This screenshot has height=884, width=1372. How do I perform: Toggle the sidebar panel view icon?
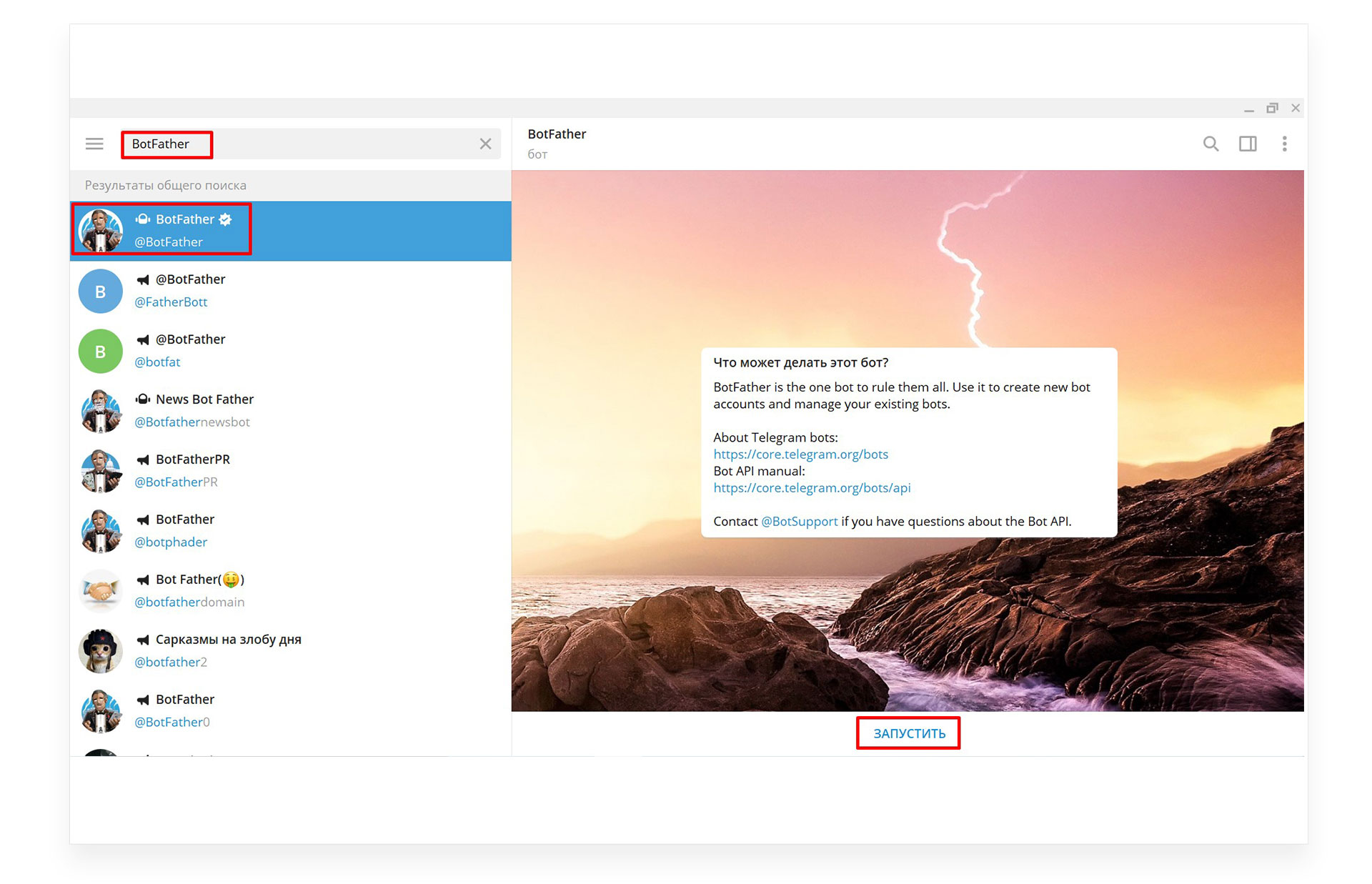click(1248, 141)
